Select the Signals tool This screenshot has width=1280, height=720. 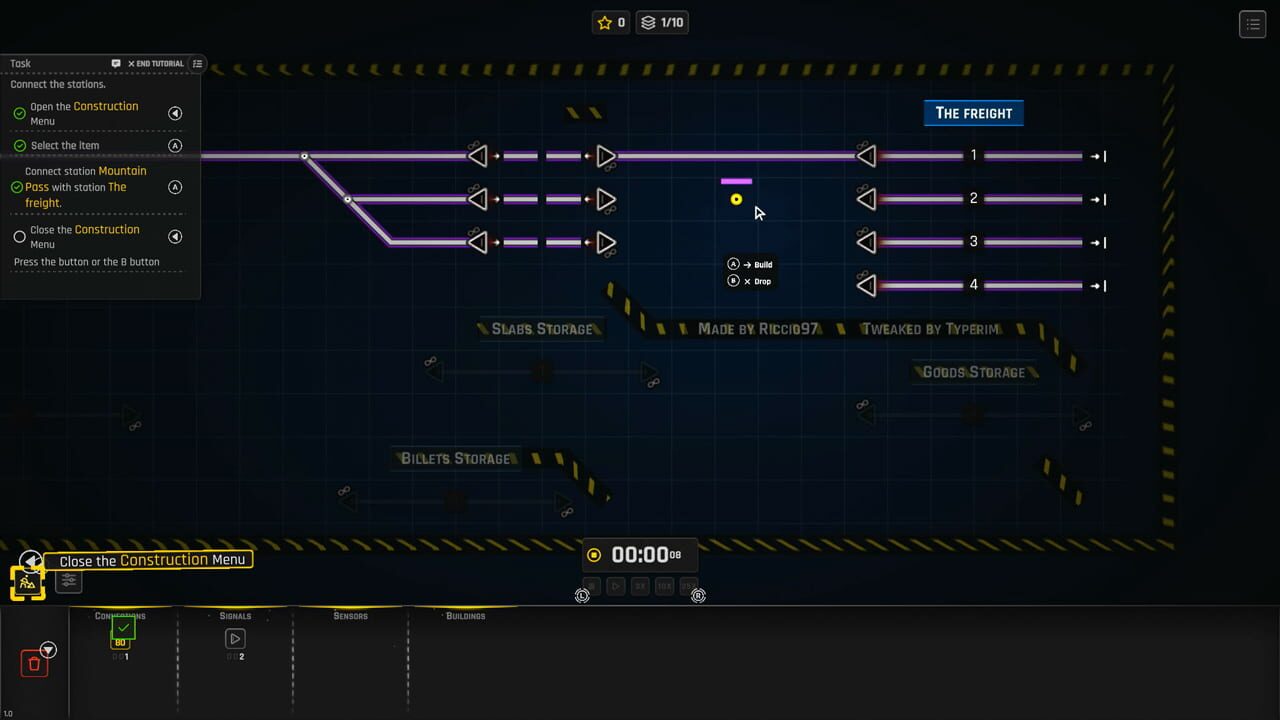point(234,637)
